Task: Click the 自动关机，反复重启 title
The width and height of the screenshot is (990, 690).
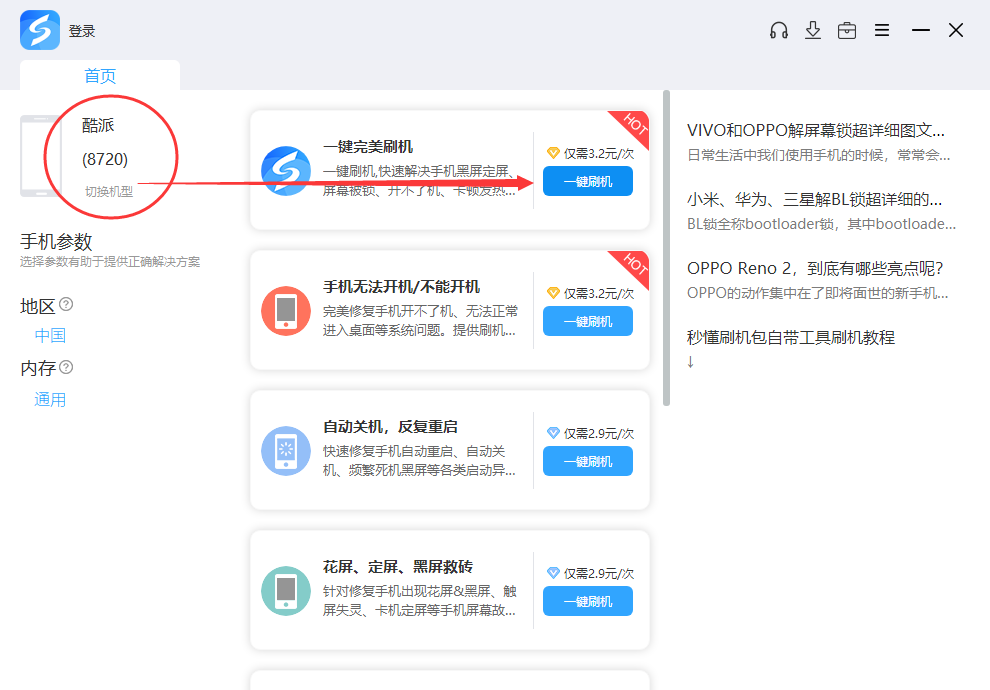Action: coord(390,427)
